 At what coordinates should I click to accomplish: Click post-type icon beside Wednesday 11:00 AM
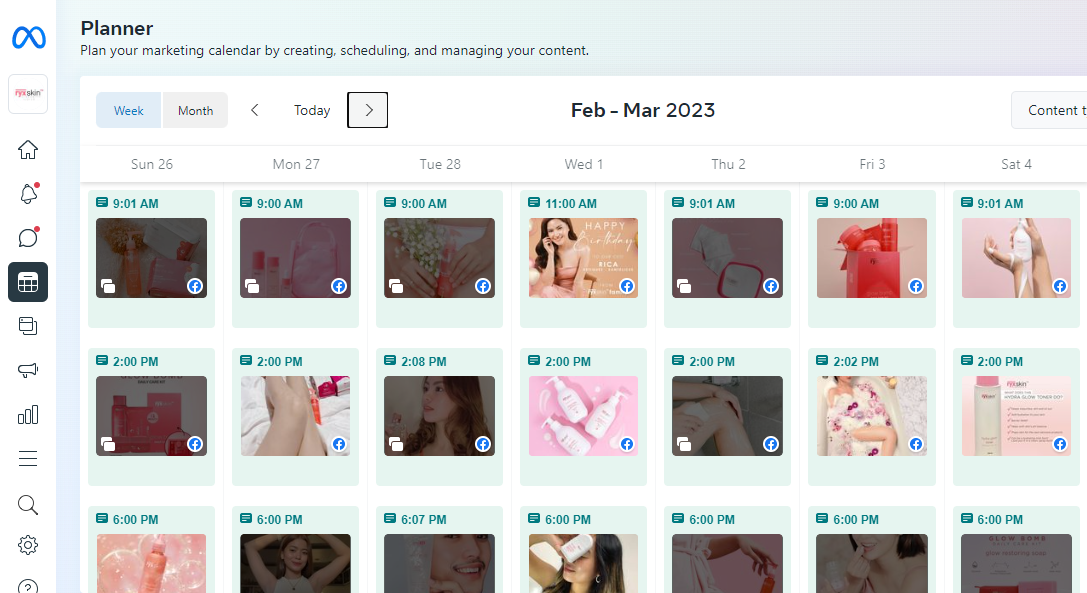coord(534,203)
